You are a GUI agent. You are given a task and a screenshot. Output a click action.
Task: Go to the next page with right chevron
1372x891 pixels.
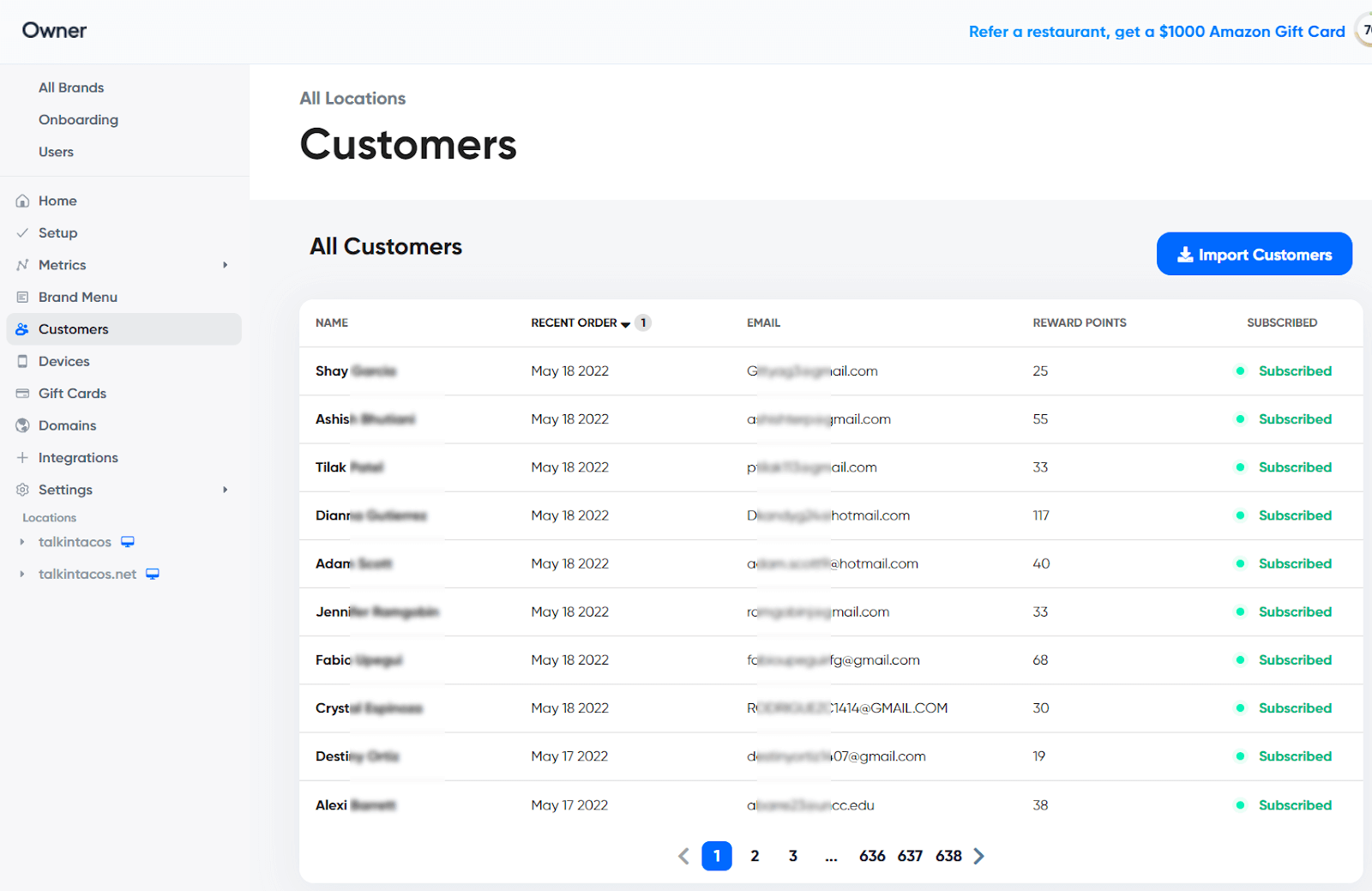point(979,856)
